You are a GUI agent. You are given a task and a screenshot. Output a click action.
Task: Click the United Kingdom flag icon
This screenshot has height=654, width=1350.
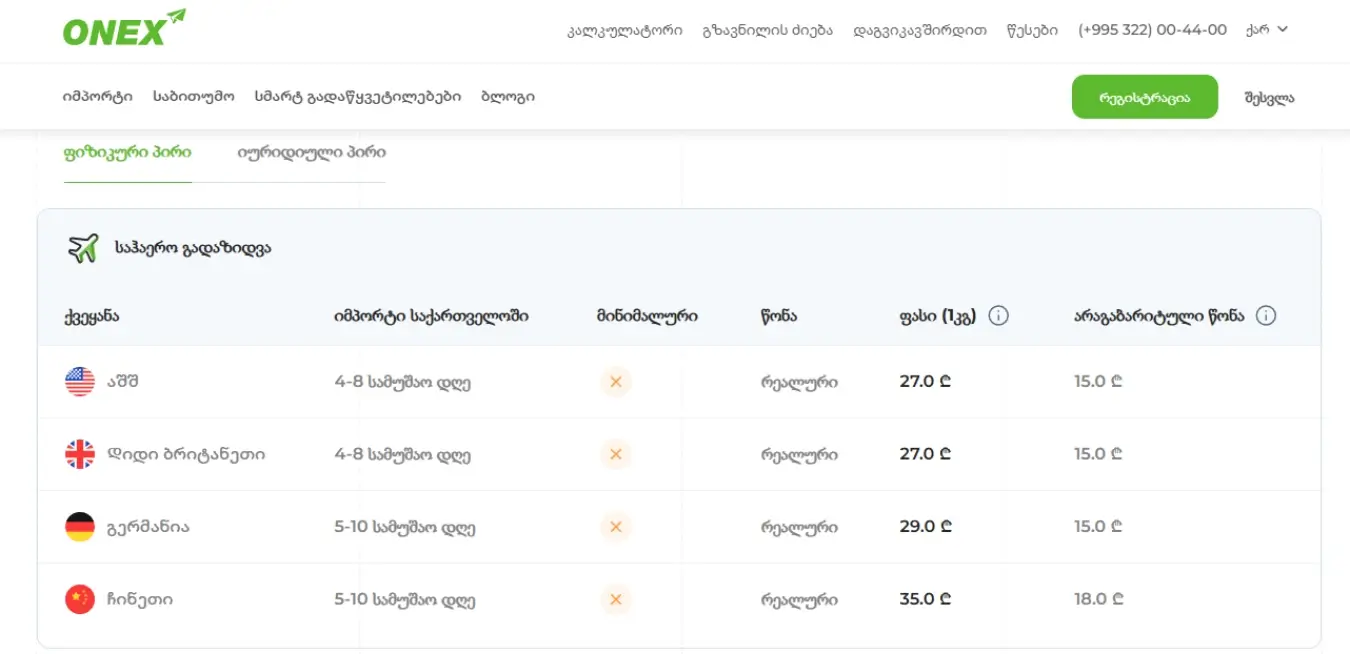click(80, 454)
